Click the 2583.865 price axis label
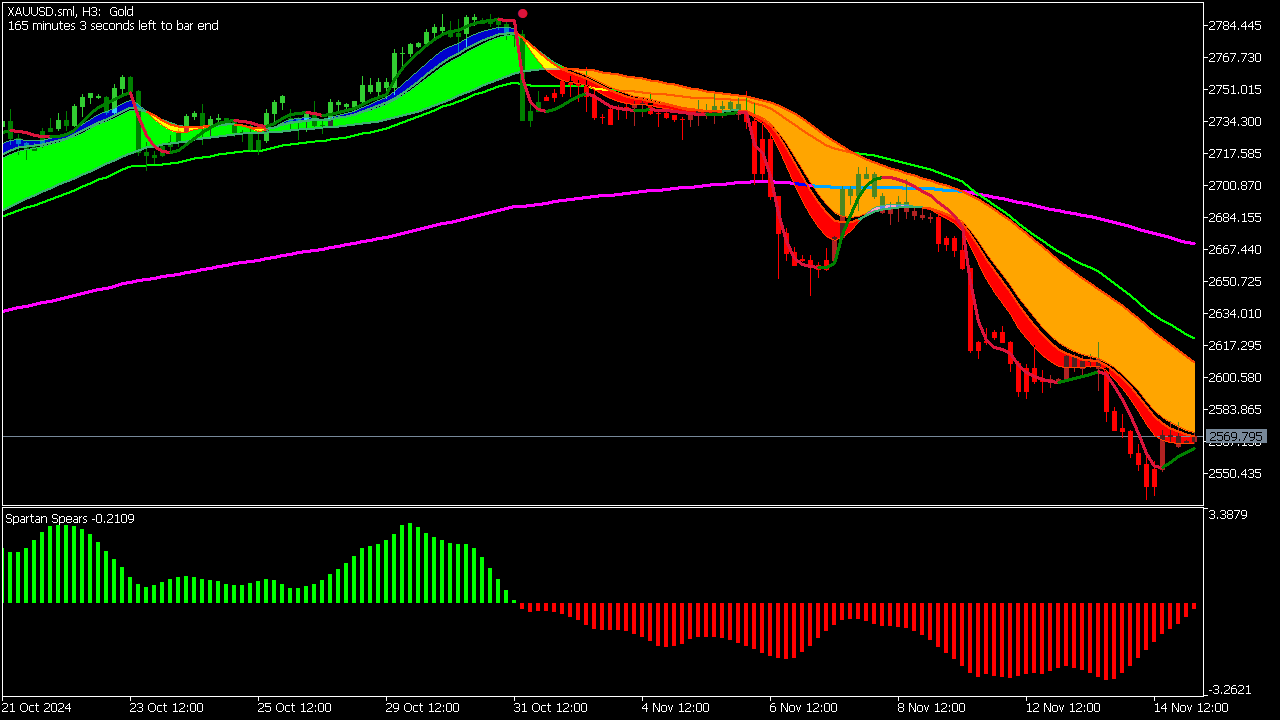This screenshot has height=720, width=1280. 1236,409
